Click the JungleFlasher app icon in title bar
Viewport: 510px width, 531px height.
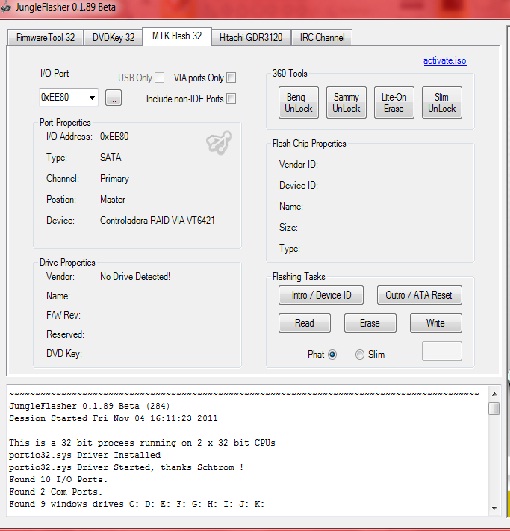(5, 7)
